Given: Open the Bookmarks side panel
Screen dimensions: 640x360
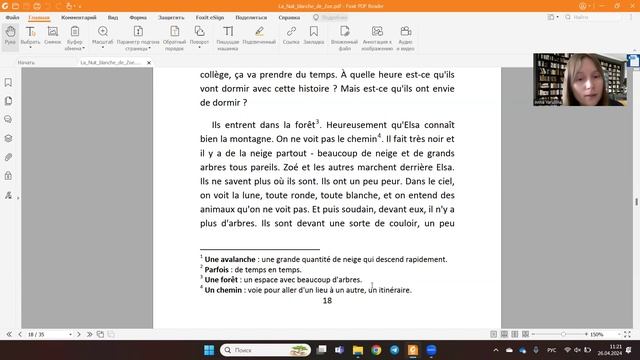Looking at the screenshot, I should (x=8, y=82).
